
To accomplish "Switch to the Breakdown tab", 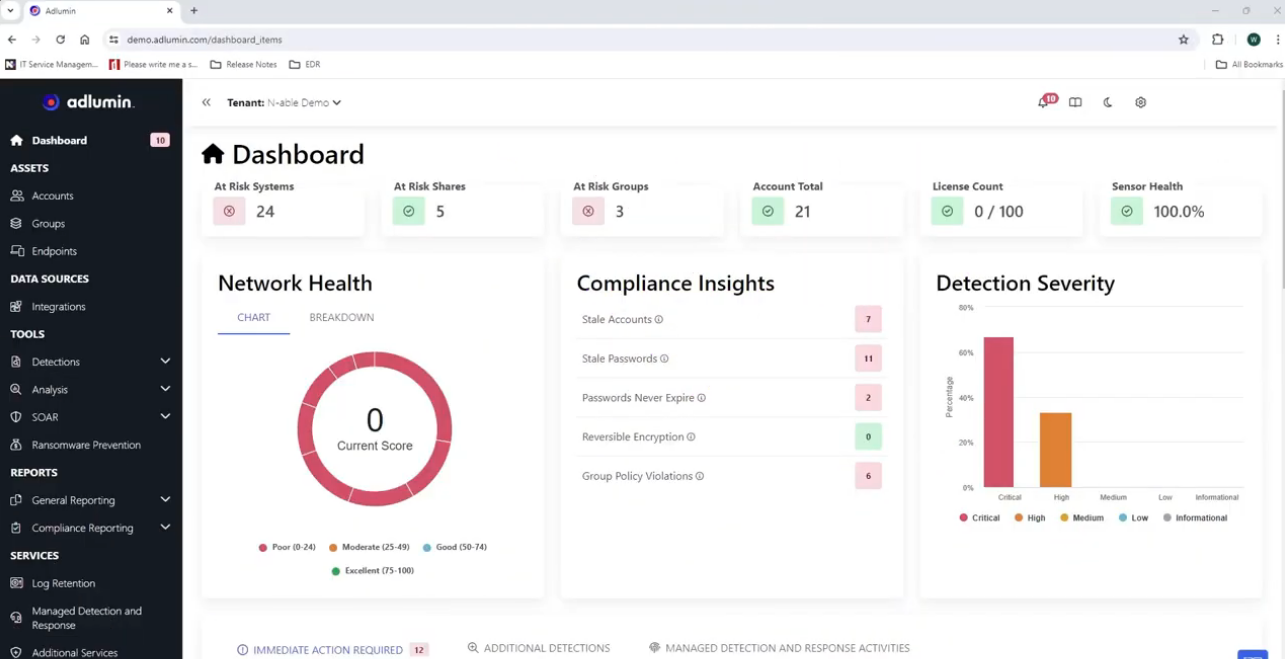I will click(x=341, y=318).
